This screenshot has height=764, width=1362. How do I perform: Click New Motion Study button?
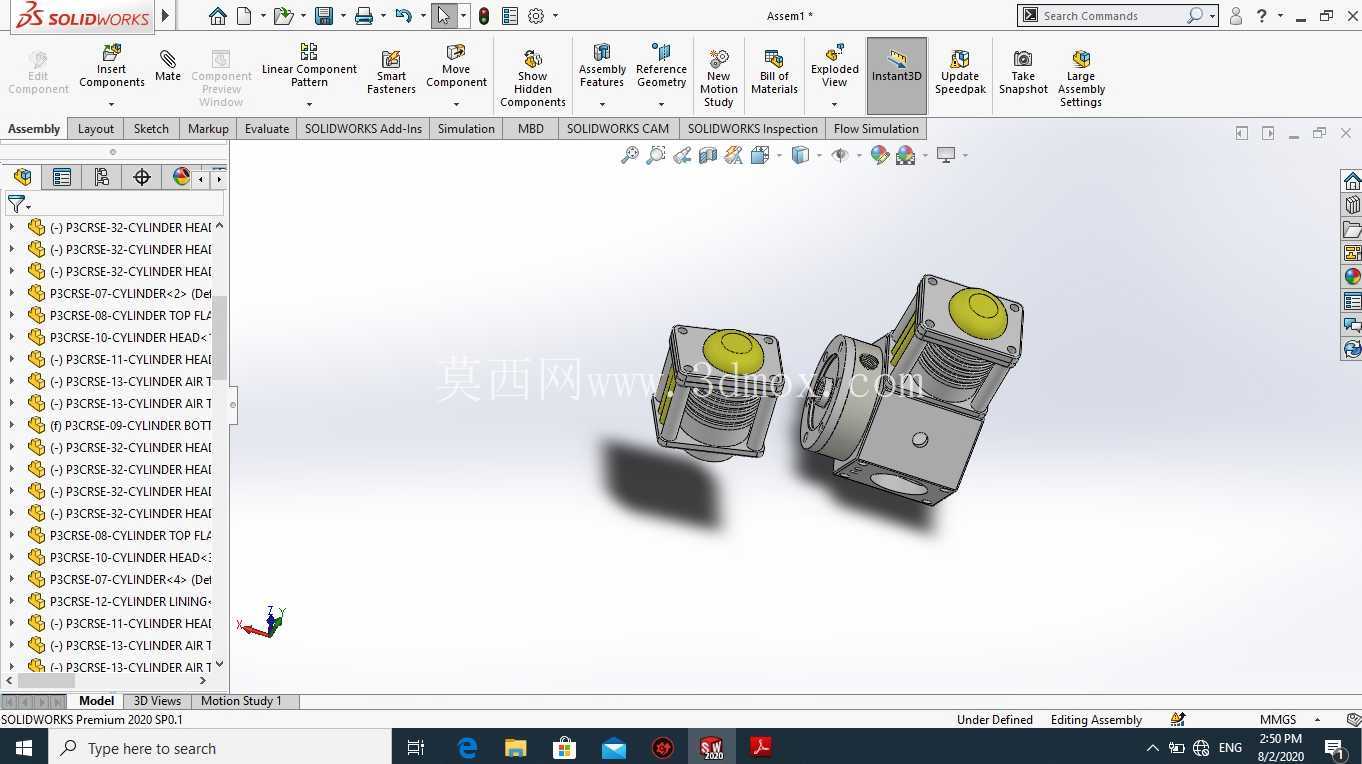coord(718,76)
